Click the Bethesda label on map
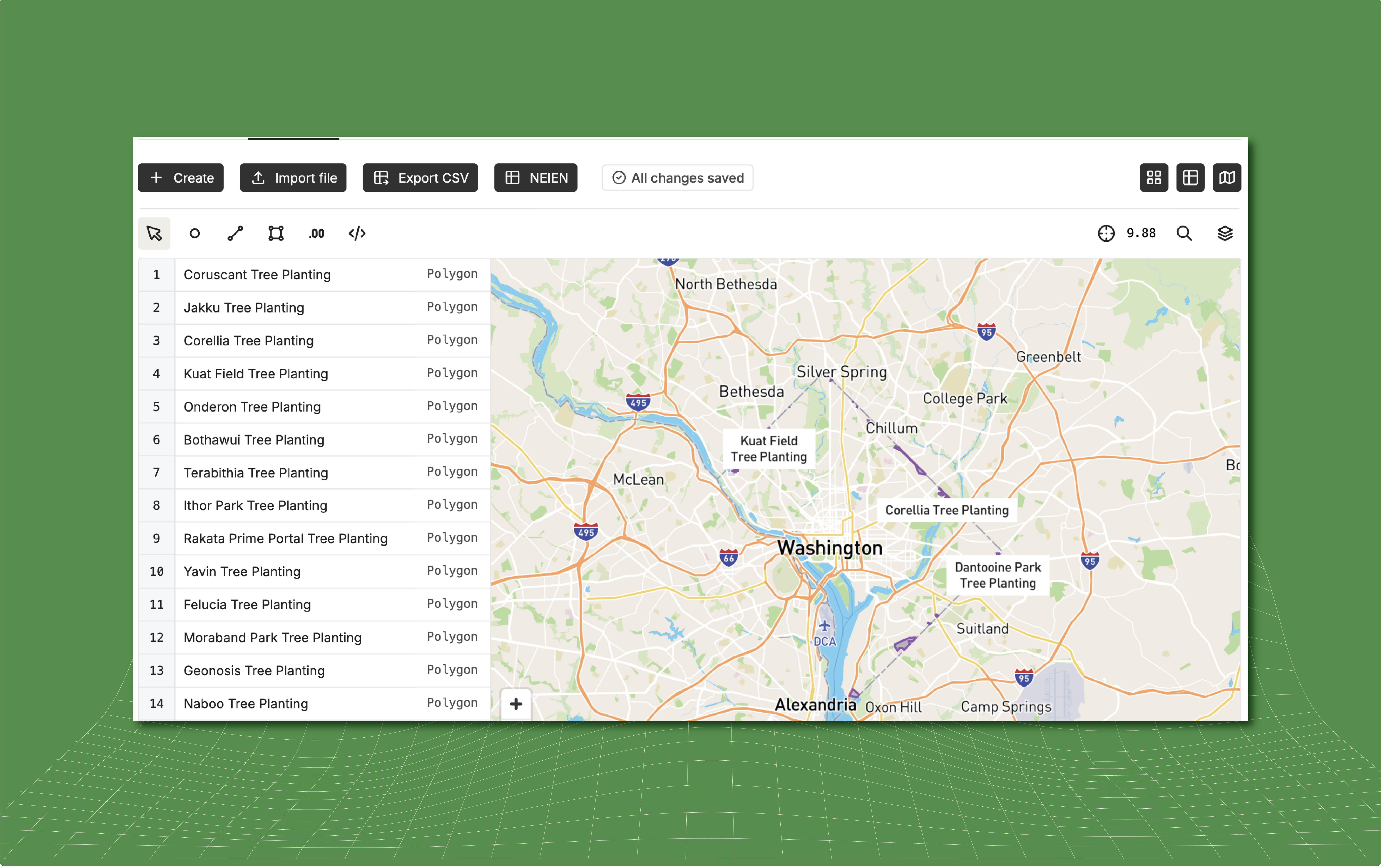1381x868 pixels. click(751, 392)
